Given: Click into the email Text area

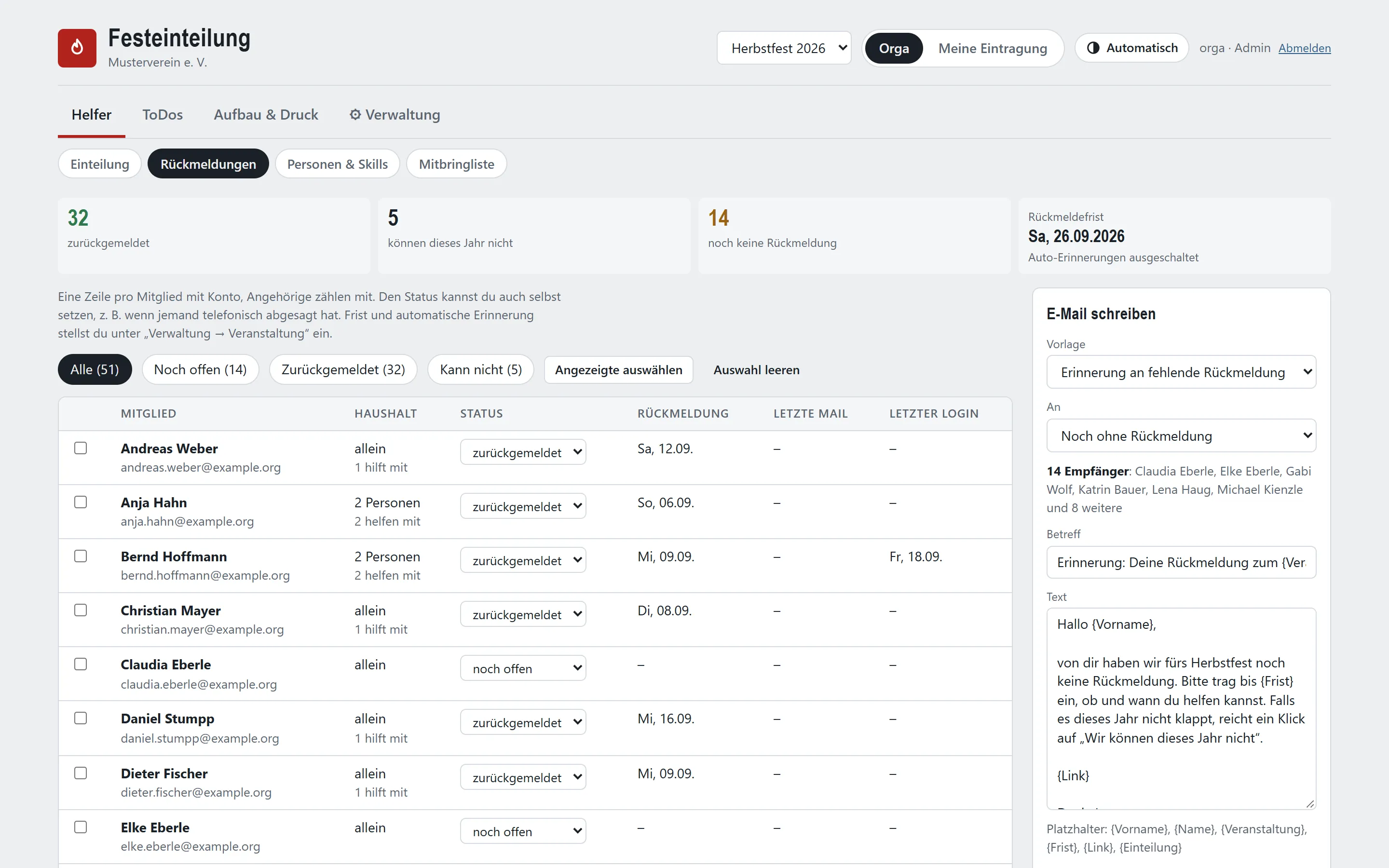Looking at the screenshot, I should (x=1181, y=709).
